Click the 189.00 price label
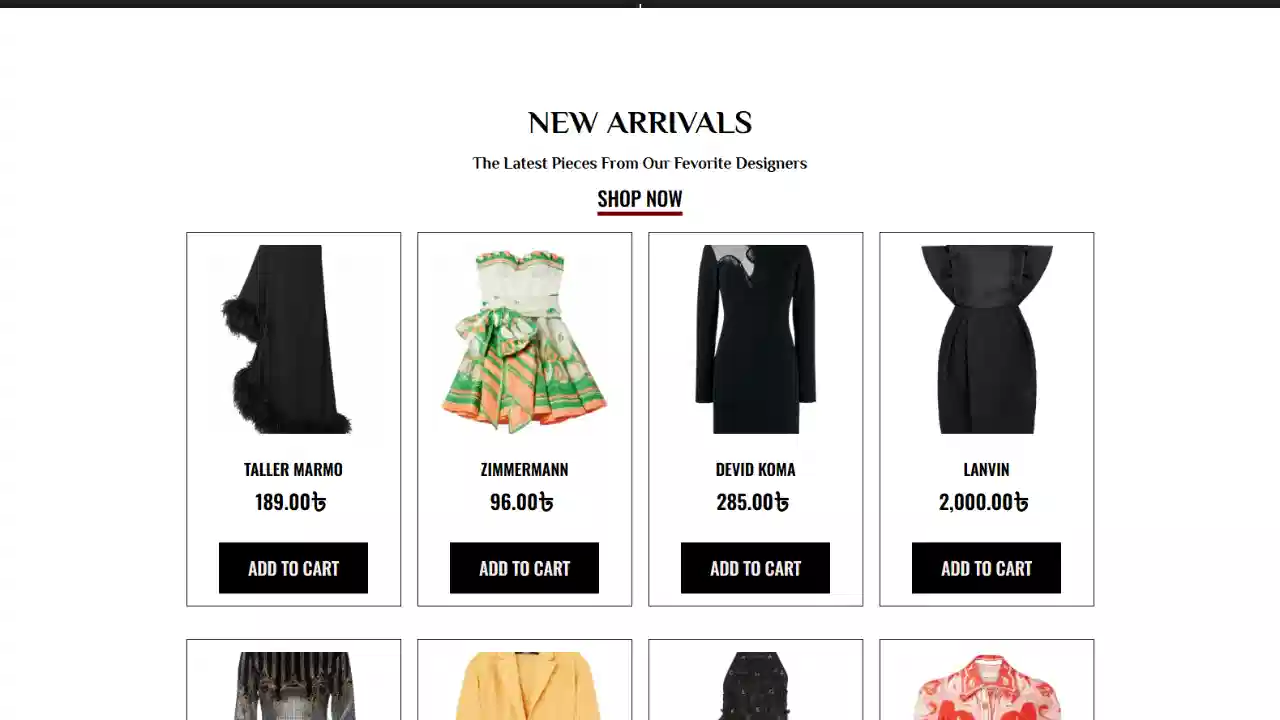Viewport: 1280px width, 720px height. 291,502
